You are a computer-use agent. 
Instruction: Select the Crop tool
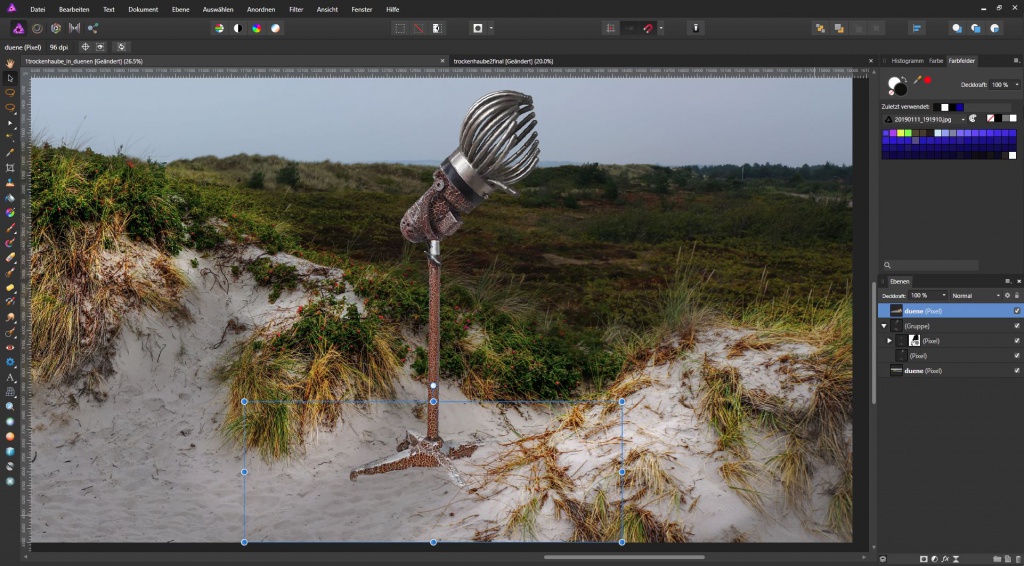click(10, 168)
